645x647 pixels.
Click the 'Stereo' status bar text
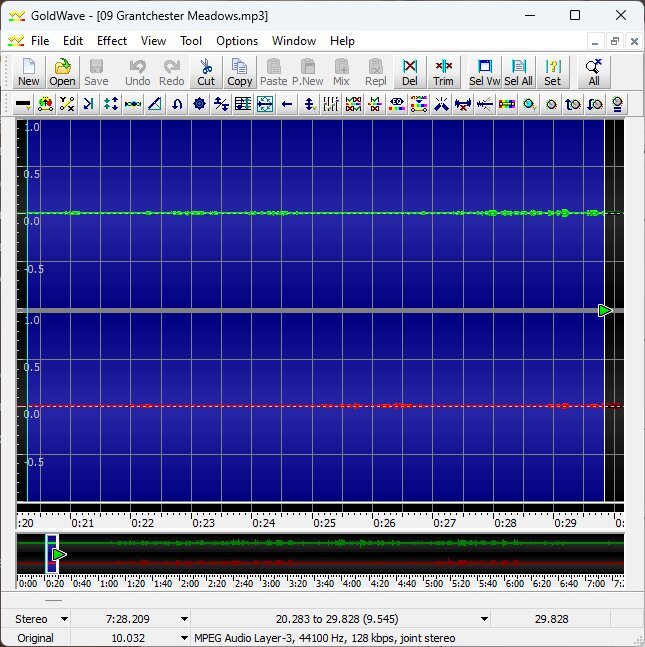[31, 619]
